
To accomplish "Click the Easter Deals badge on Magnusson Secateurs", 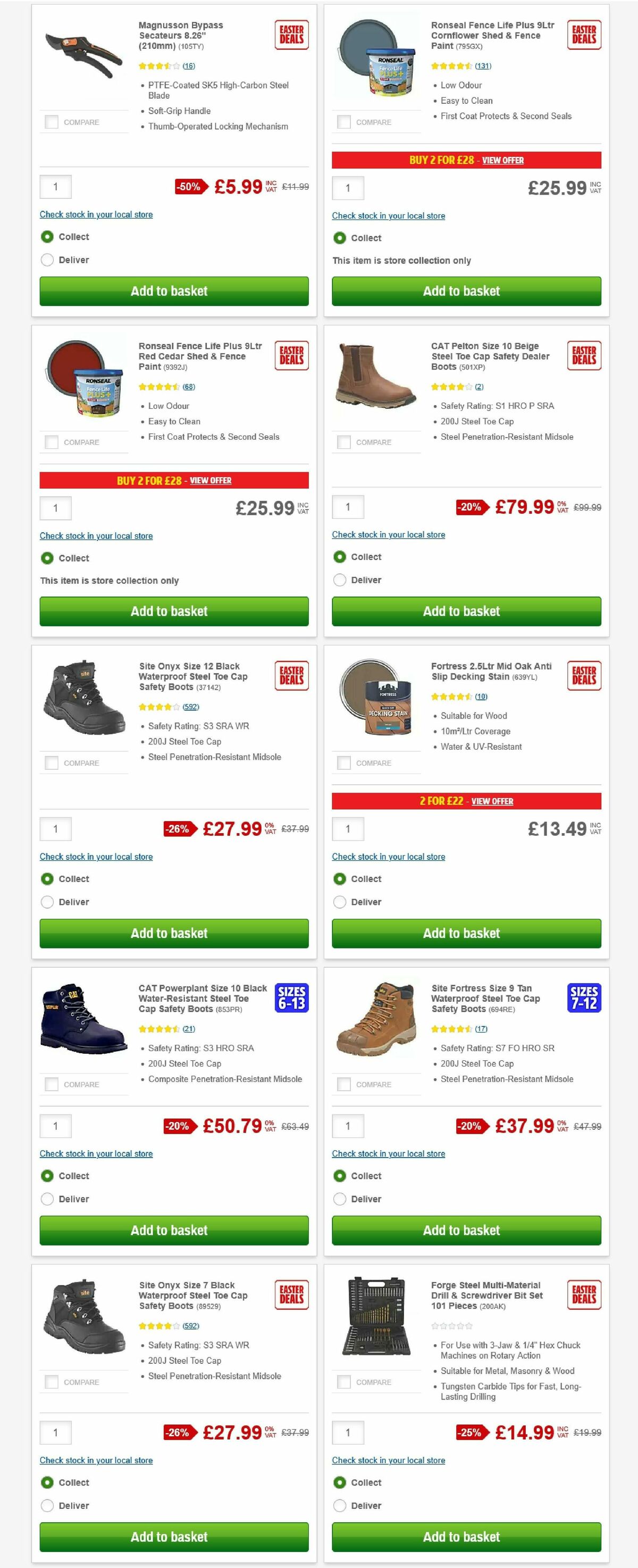I will [291, 35].
